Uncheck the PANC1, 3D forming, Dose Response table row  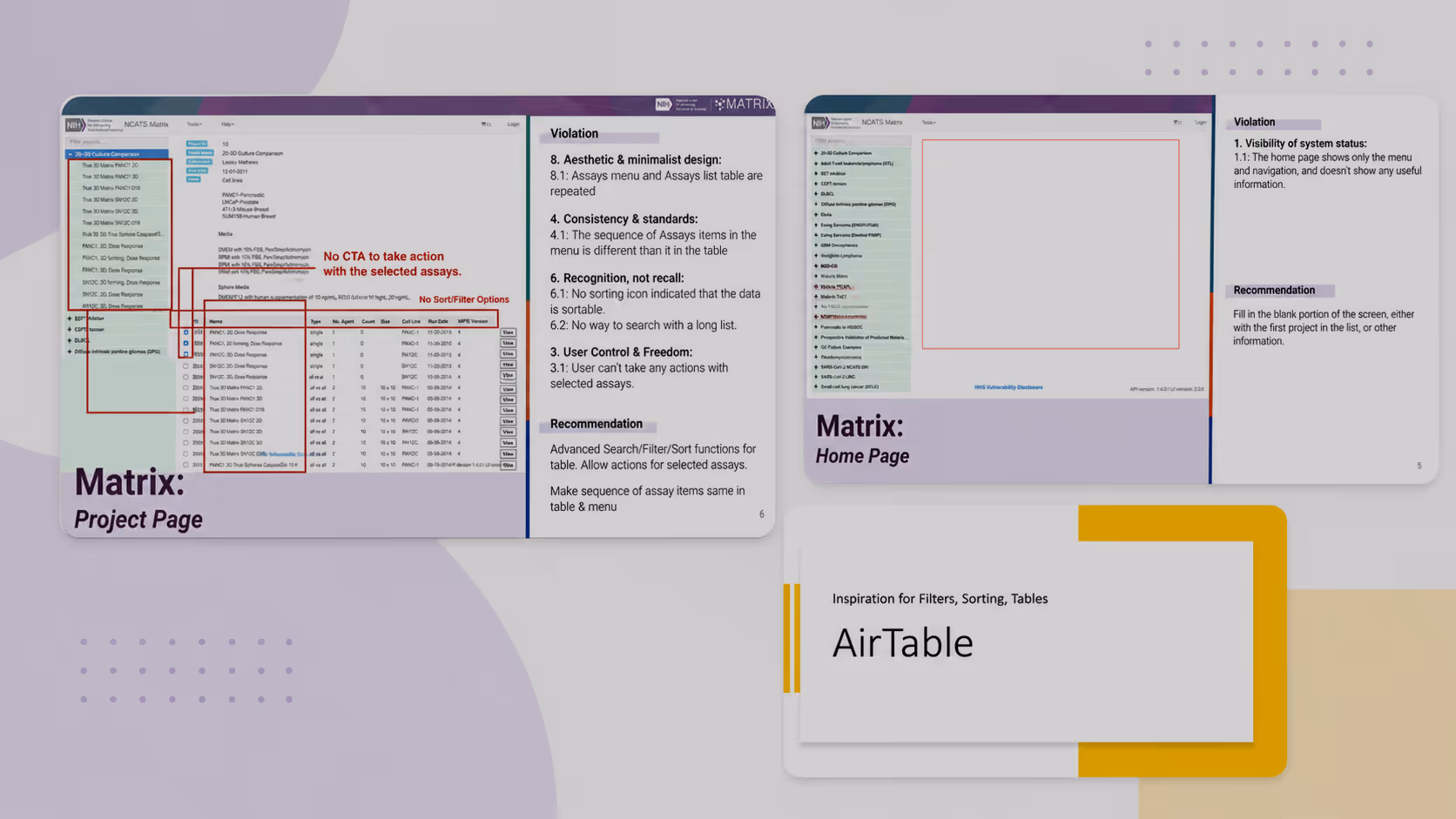(185, 344)
